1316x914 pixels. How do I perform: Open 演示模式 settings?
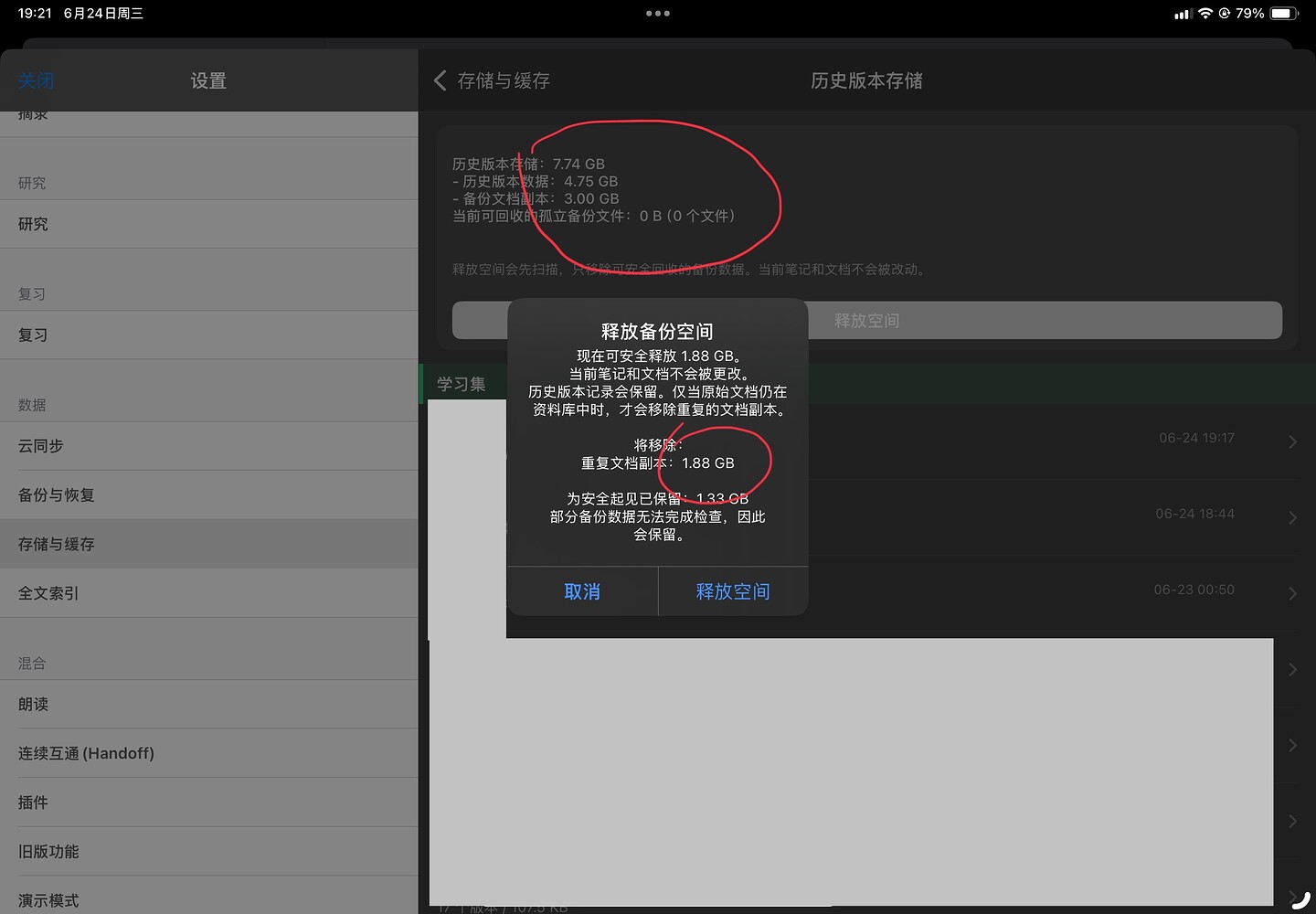click(209, 898)
